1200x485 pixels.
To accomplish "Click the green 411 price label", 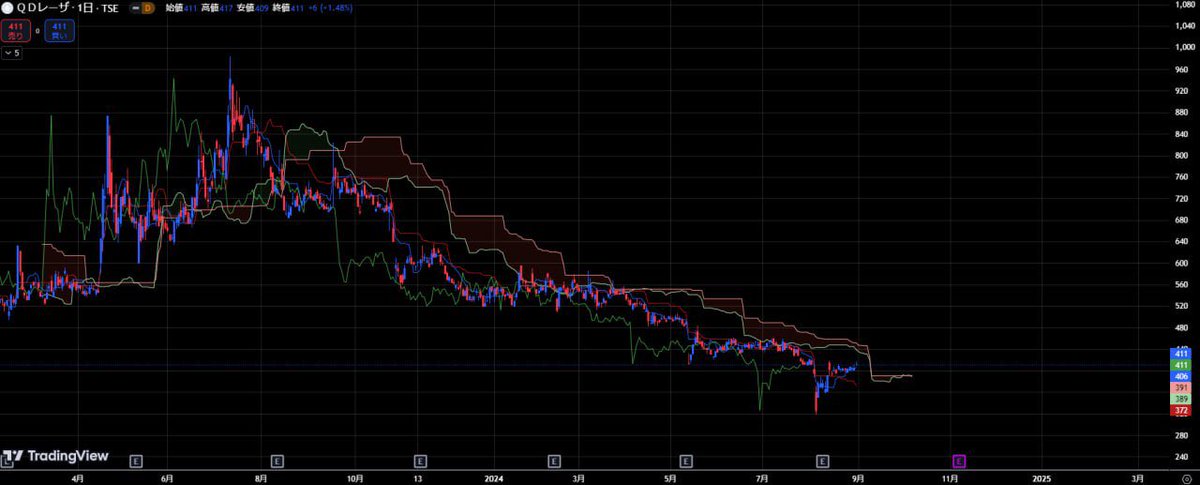I will (x=1180, y=366).
